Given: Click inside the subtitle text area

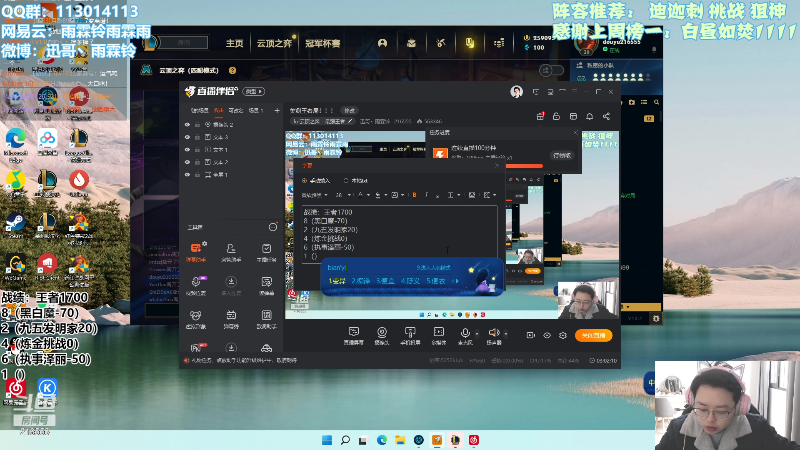Looking at the screenshot, I should [399, 234].
